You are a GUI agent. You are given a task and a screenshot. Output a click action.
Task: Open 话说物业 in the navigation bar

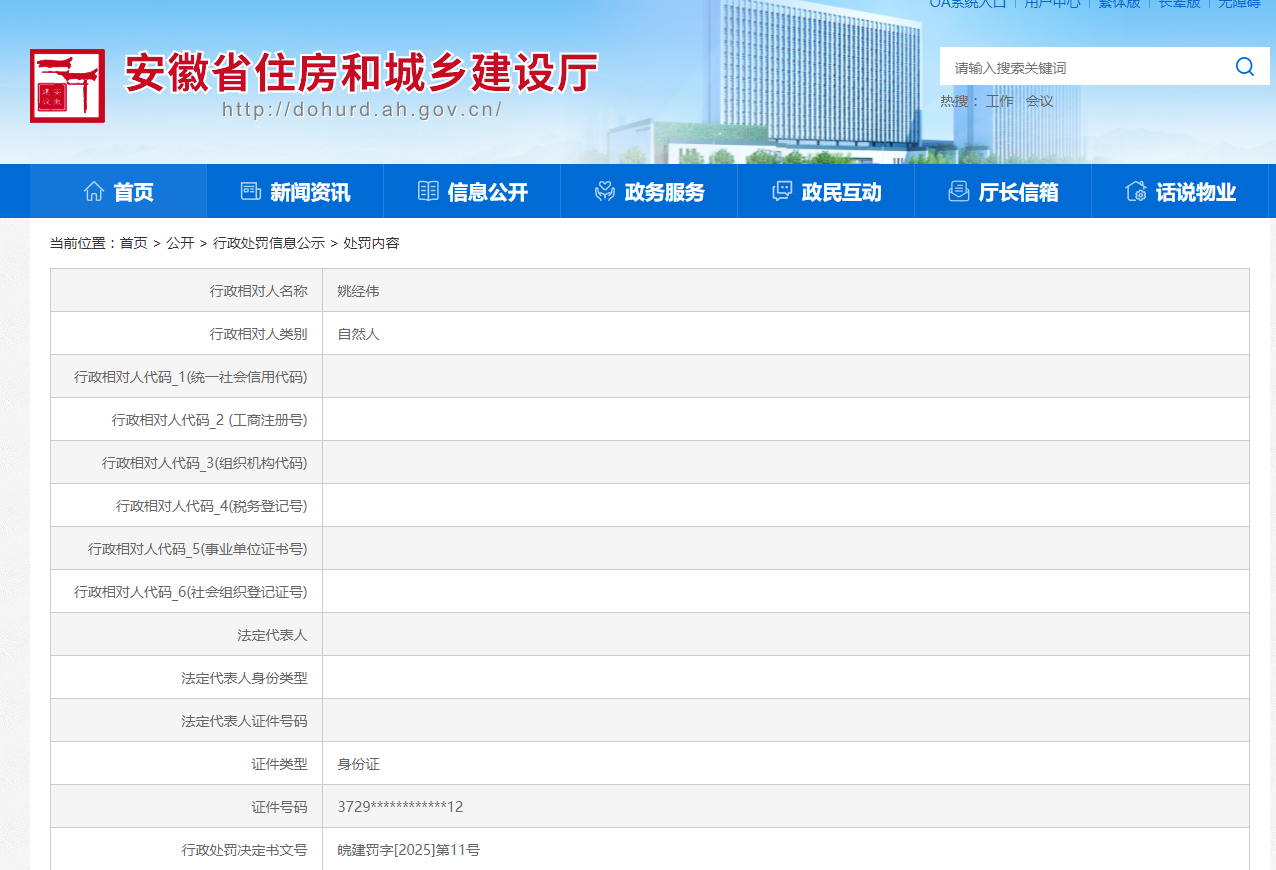pyautogui.click(x=1180, y=192)
